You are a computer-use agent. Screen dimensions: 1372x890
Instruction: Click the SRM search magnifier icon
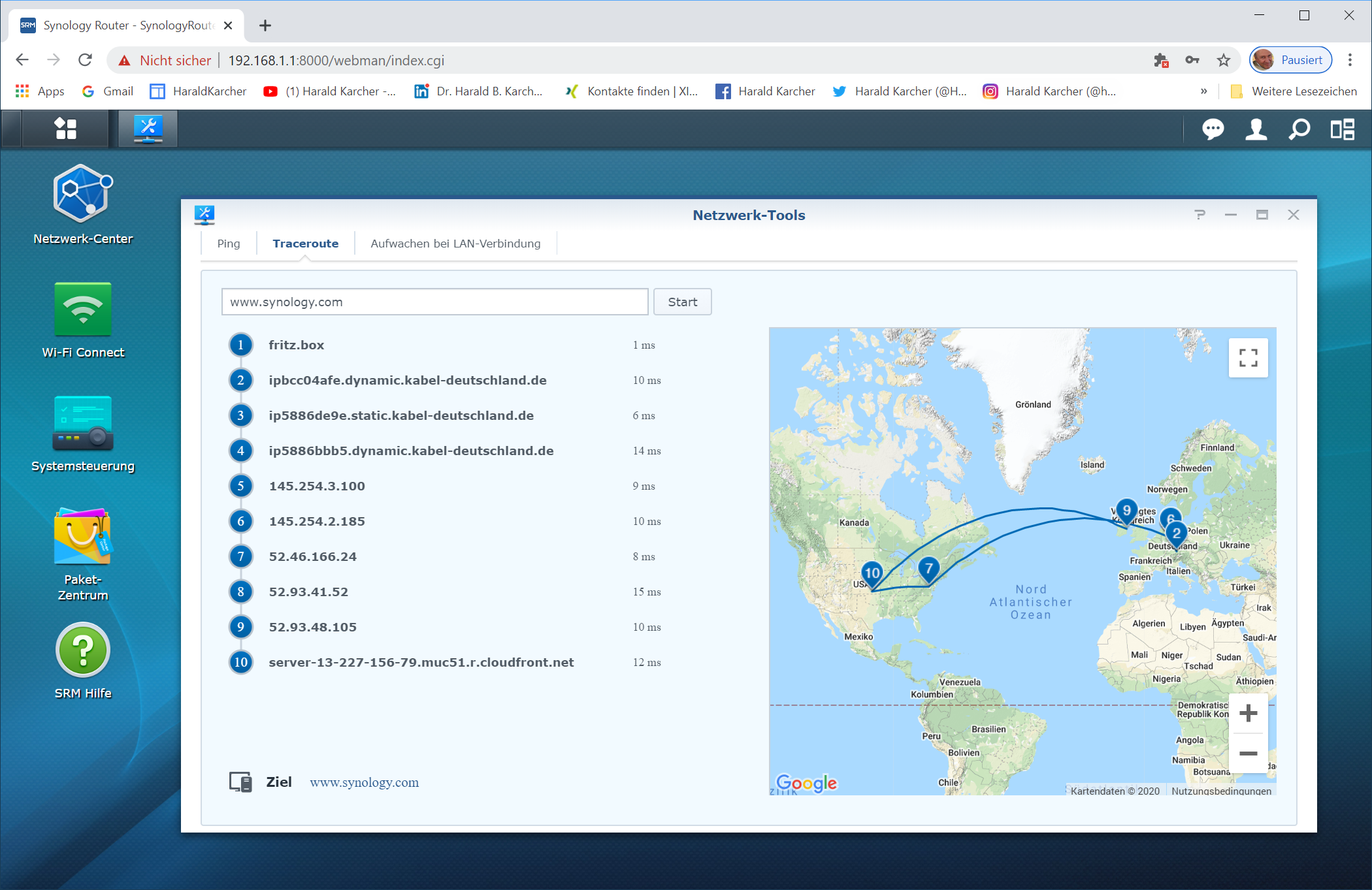click(x=1299, y=129)
